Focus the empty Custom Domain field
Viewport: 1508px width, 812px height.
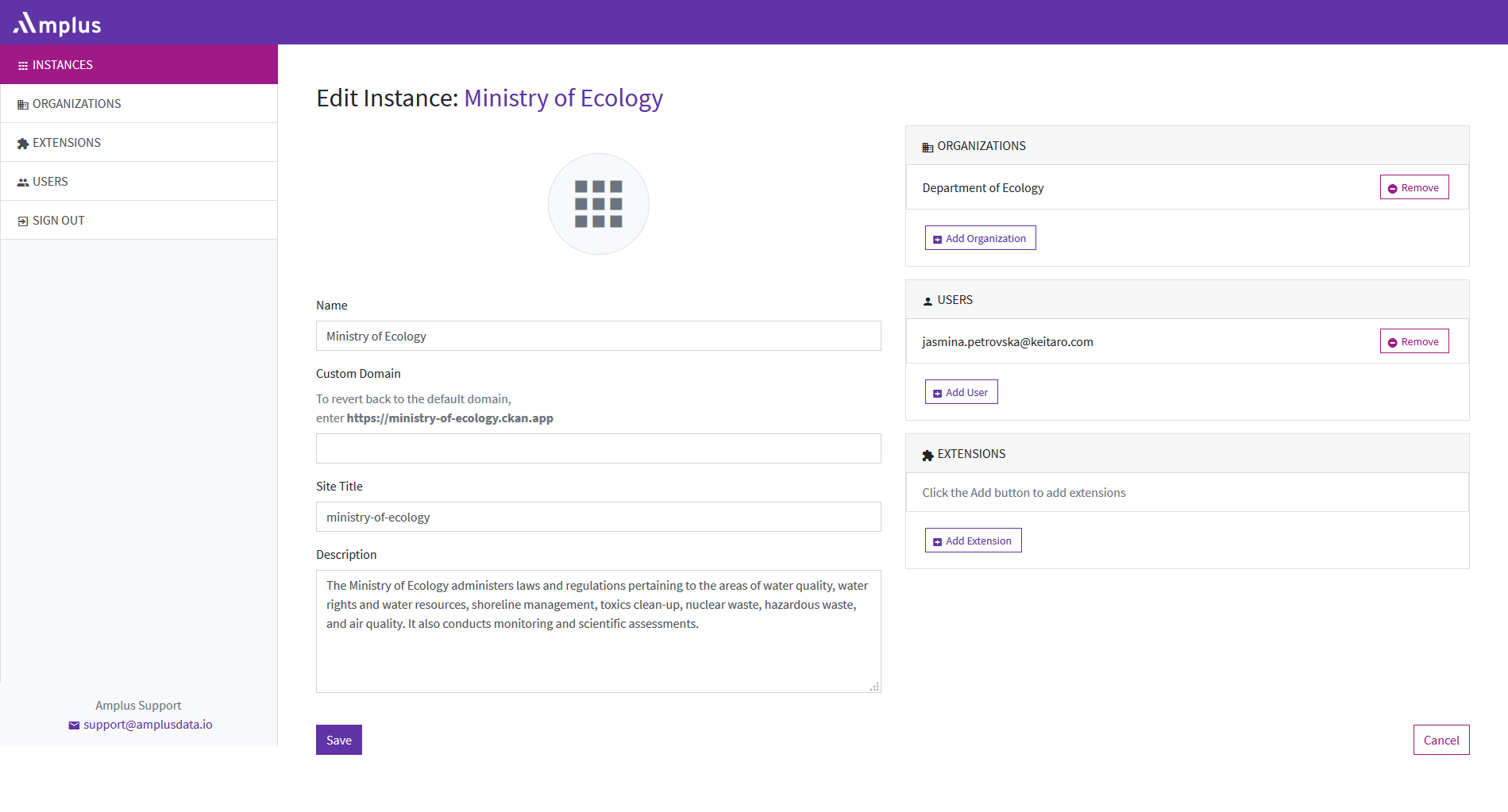[599, 448]
